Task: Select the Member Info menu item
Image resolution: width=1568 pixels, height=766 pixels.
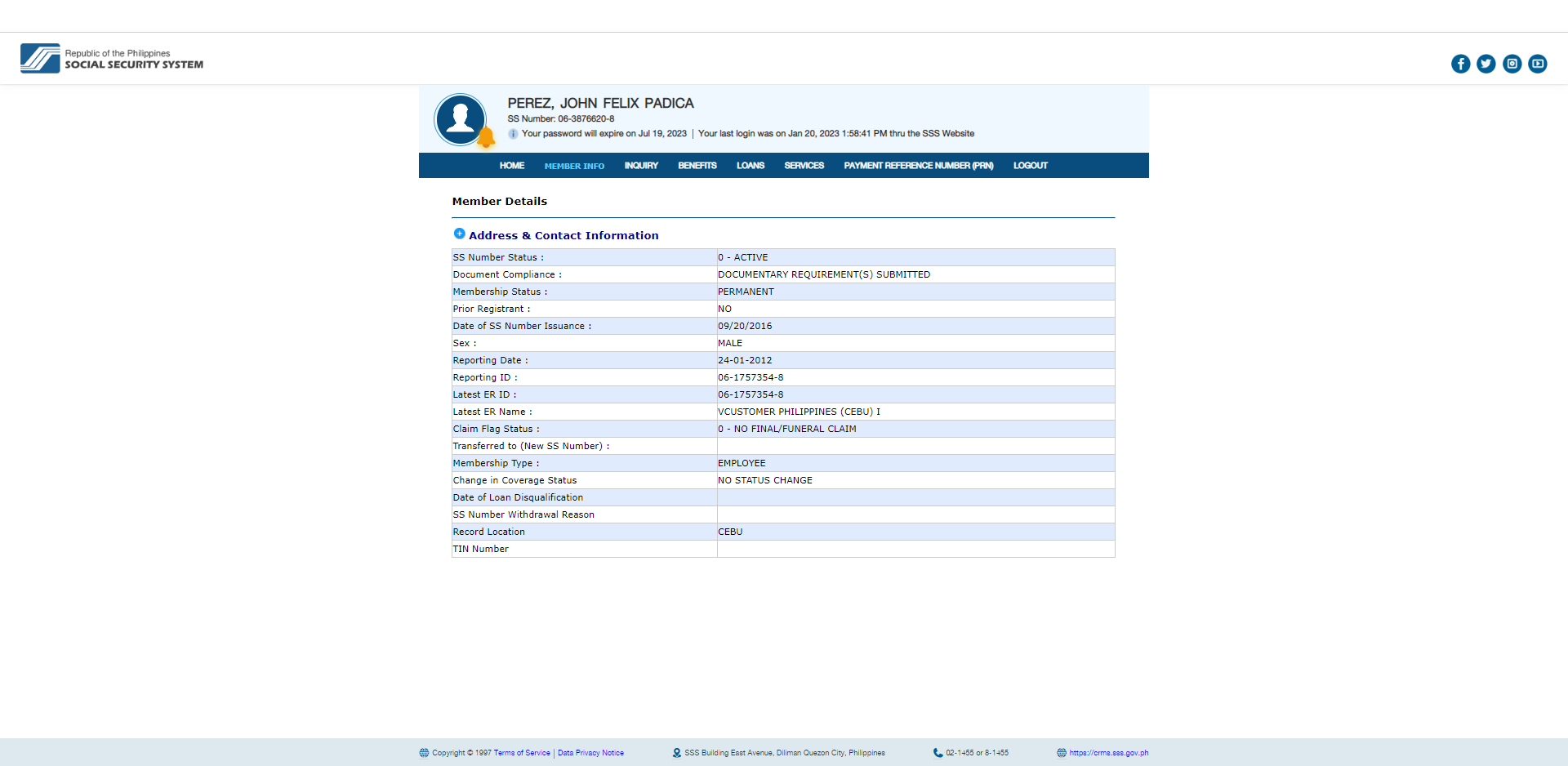Action: 574,166
